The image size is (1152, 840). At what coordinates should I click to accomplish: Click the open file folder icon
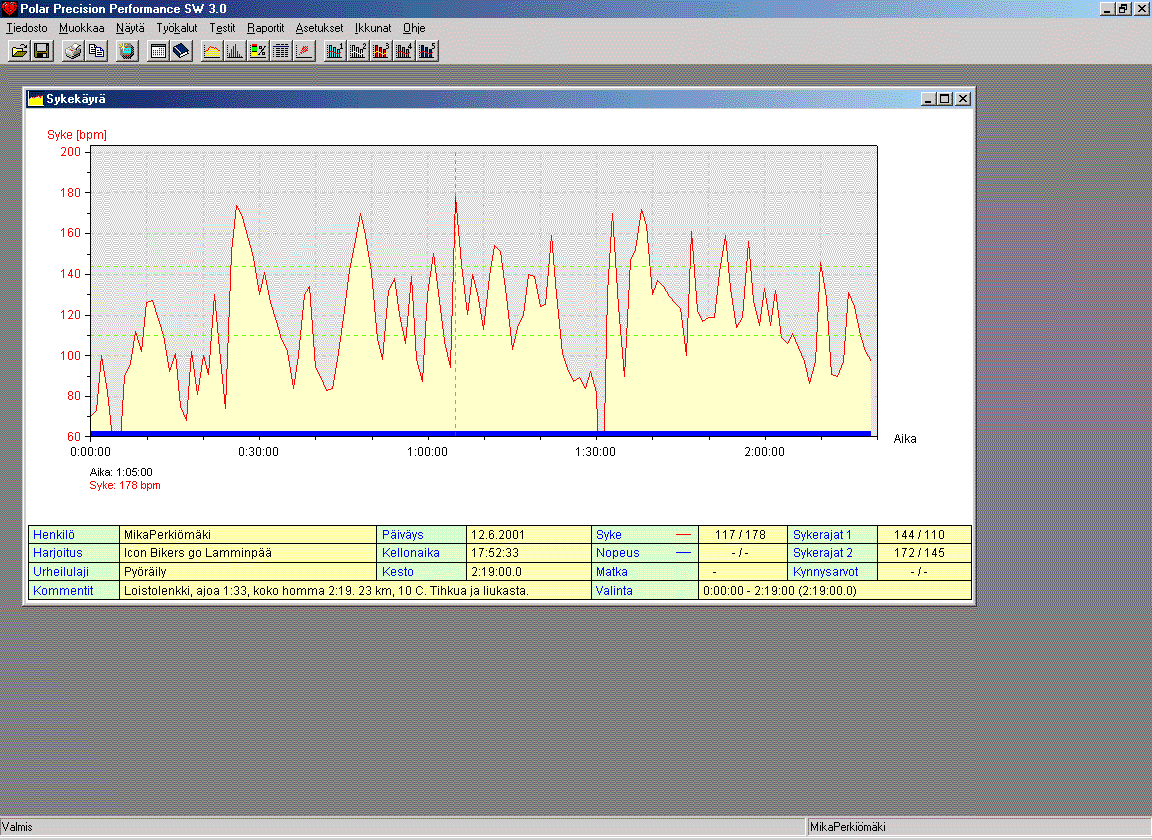coord(19,51)
